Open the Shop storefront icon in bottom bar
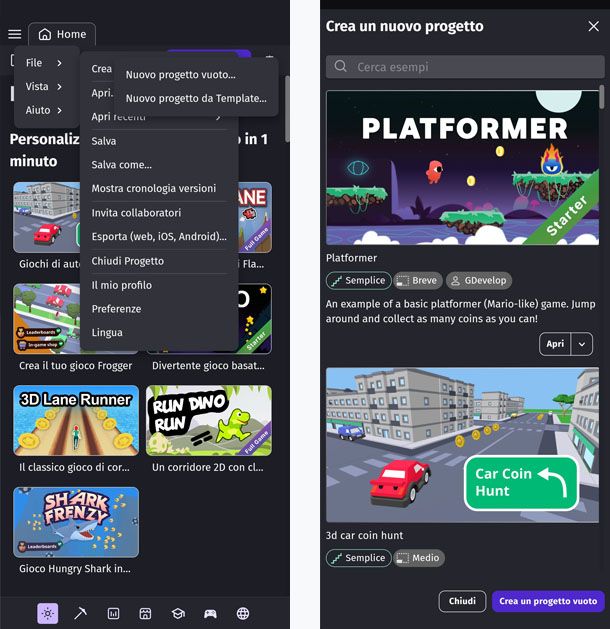Viewport: 610px width, 629px height. click(145, 613)
